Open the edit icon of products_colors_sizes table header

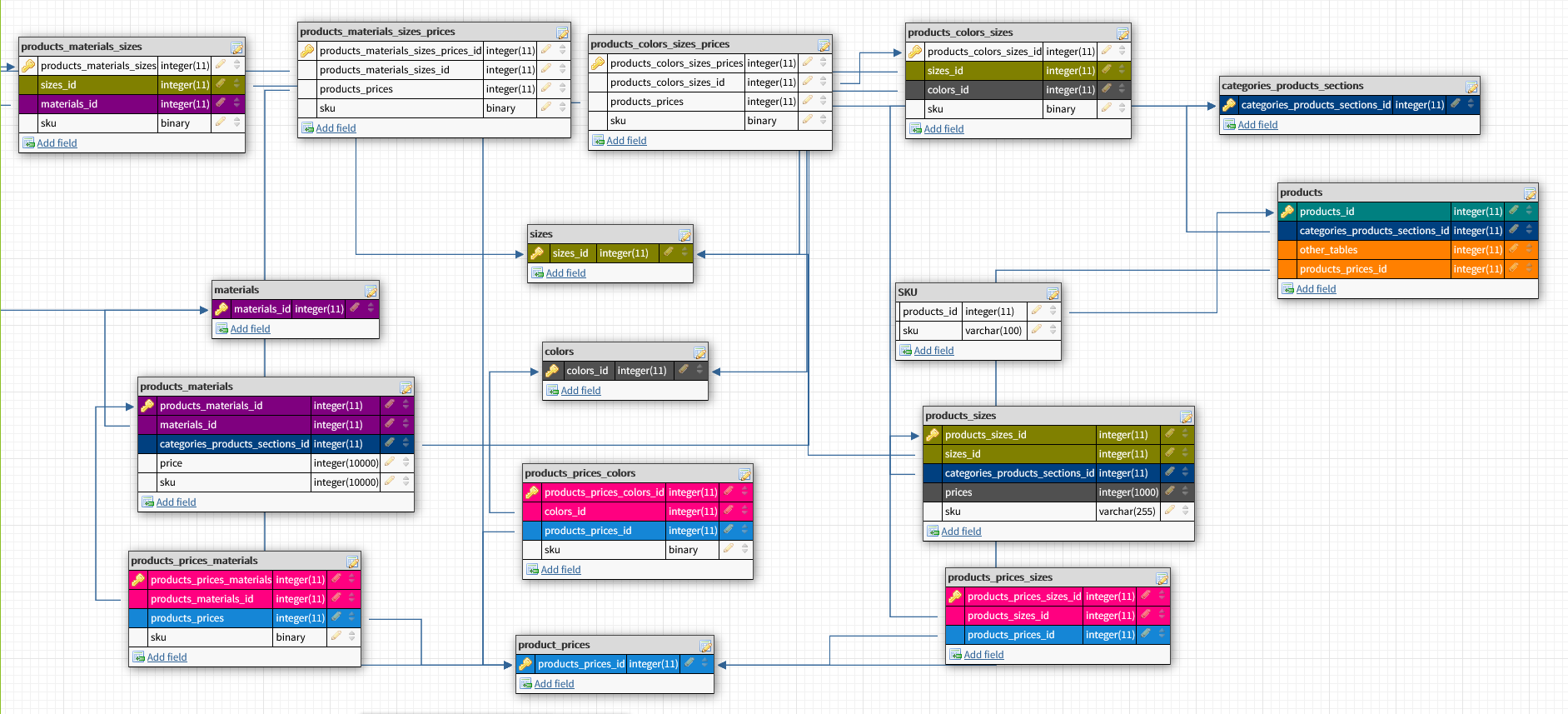(x=1123, y=33)
